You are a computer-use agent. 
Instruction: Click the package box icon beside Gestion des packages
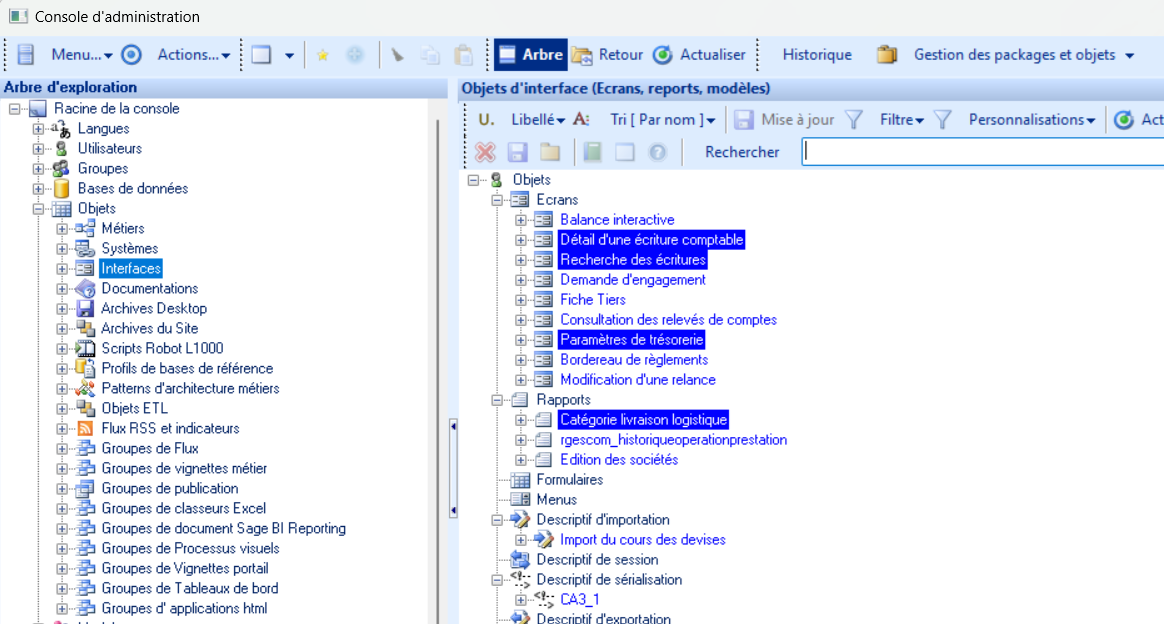coord(887,55)
